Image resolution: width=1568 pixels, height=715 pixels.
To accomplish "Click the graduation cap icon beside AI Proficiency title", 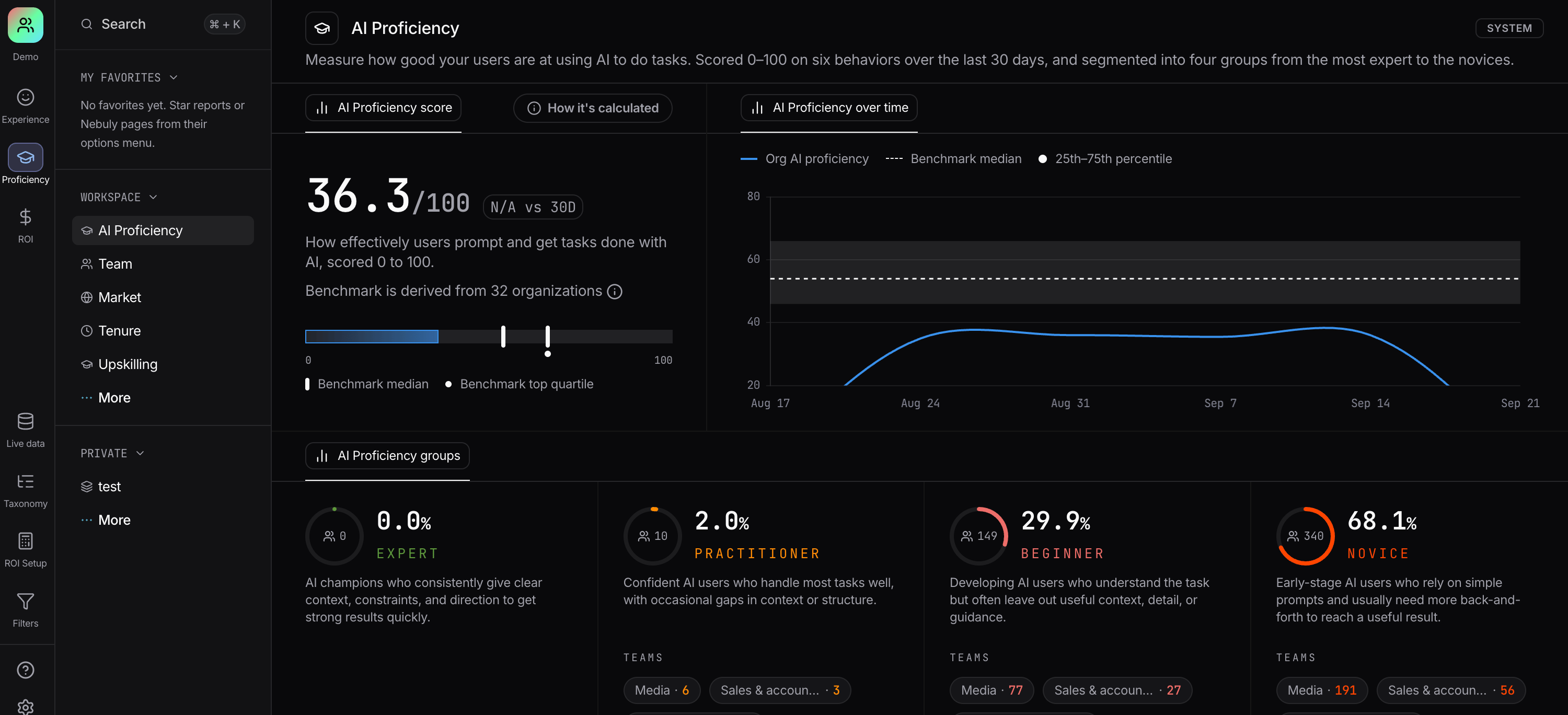I will [321, 28].
